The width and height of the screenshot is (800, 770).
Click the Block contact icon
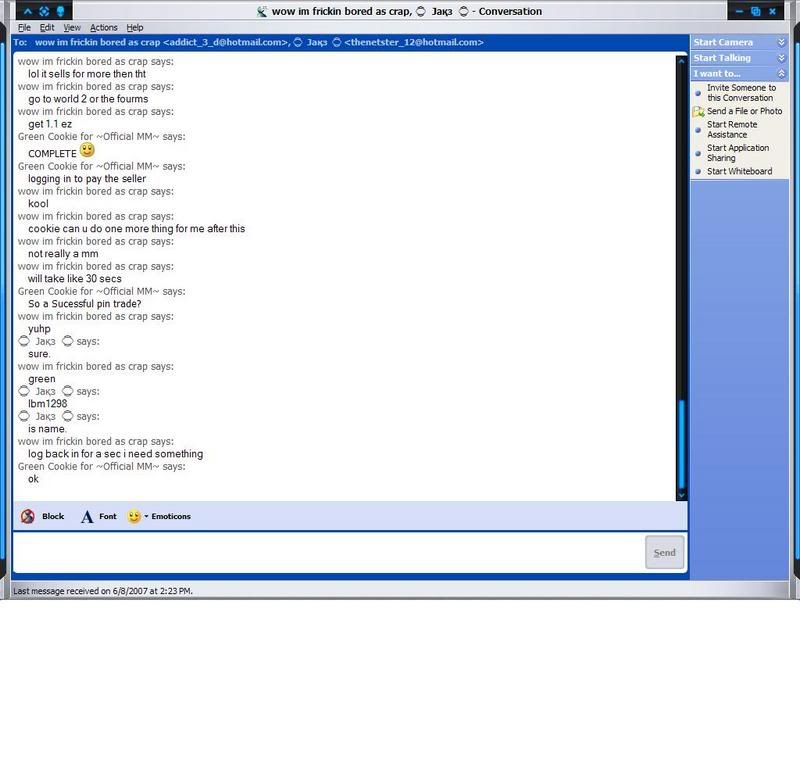(x=28, y=516)
